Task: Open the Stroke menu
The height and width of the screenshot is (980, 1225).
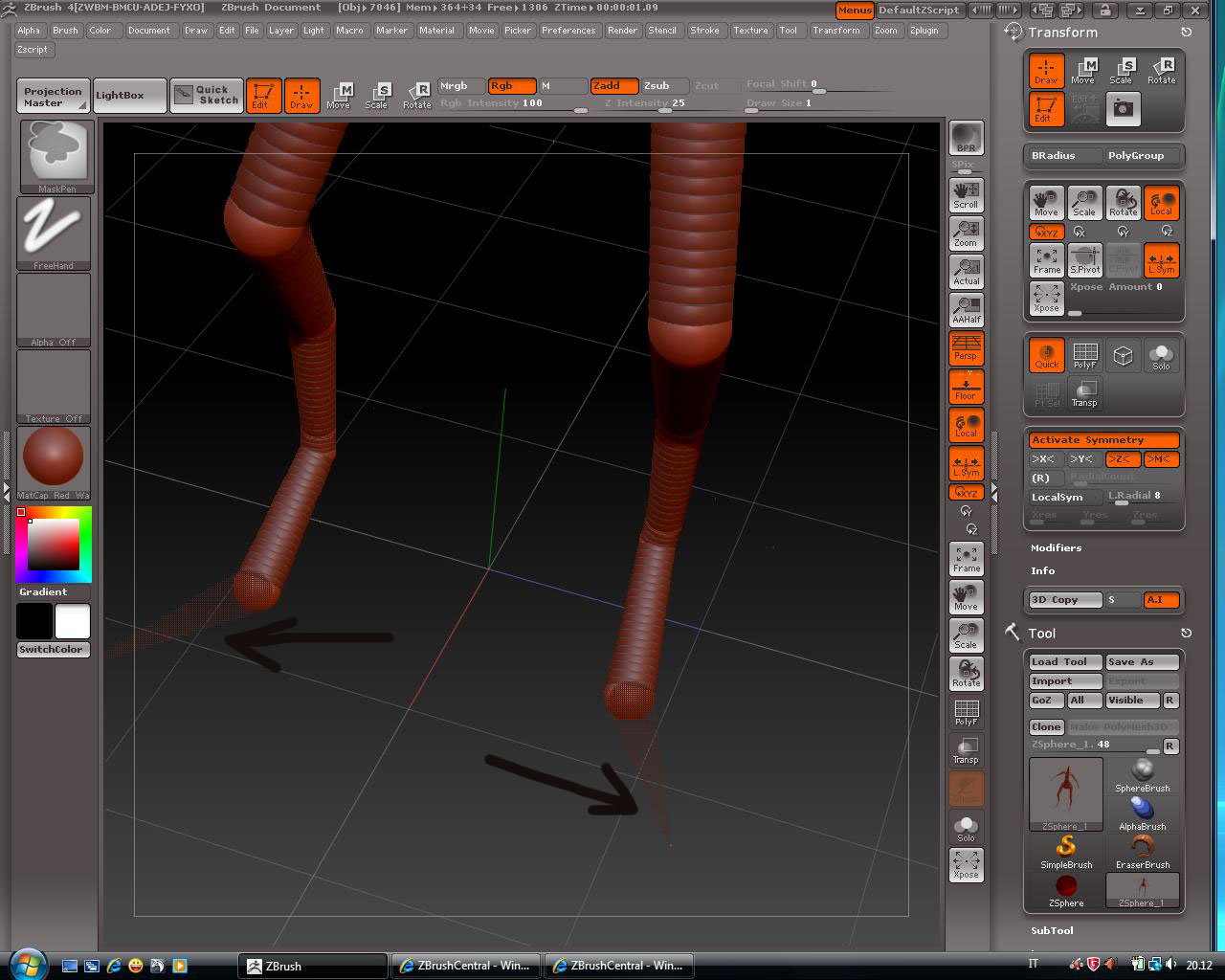Action: (x=706, y=30)
